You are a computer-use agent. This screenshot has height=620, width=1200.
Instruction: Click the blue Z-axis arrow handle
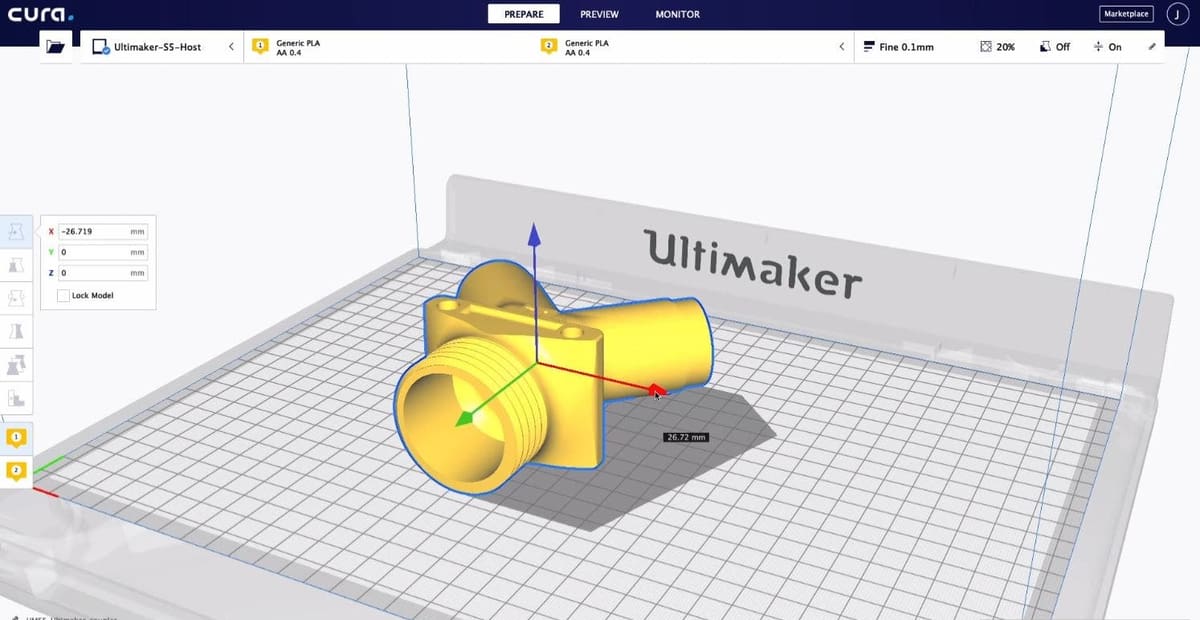tap(534, 235)
